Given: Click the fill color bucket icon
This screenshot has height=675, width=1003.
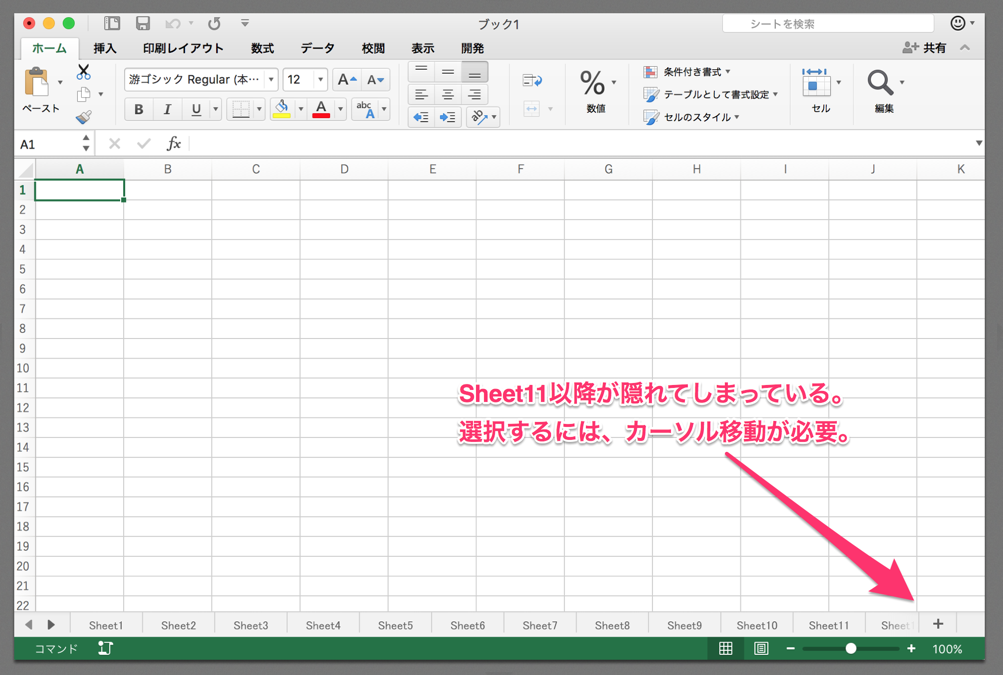Looking at the screenshot, I should [283, 107].
